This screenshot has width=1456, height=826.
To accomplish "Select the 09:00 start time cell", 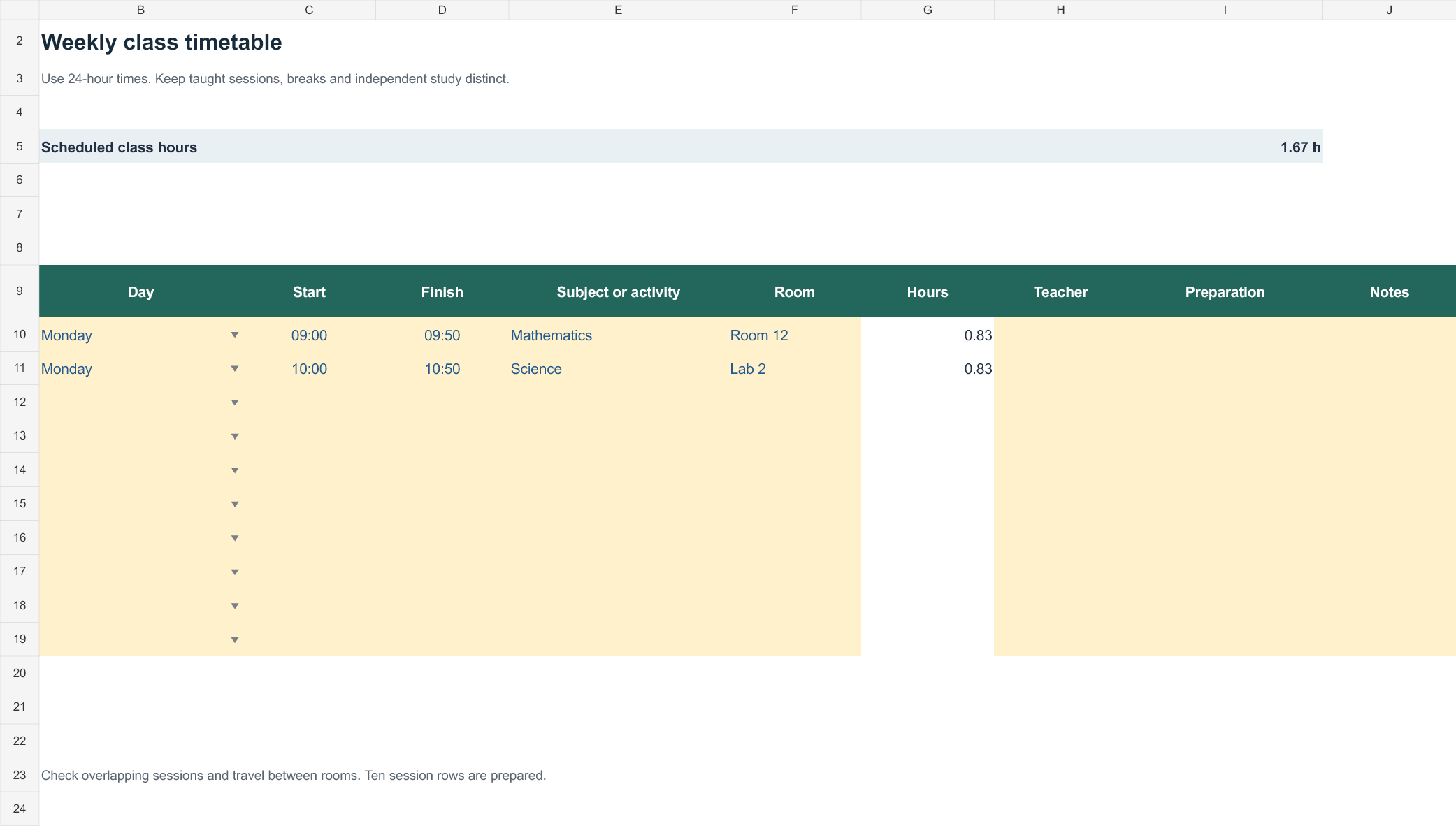I will 309,335.
